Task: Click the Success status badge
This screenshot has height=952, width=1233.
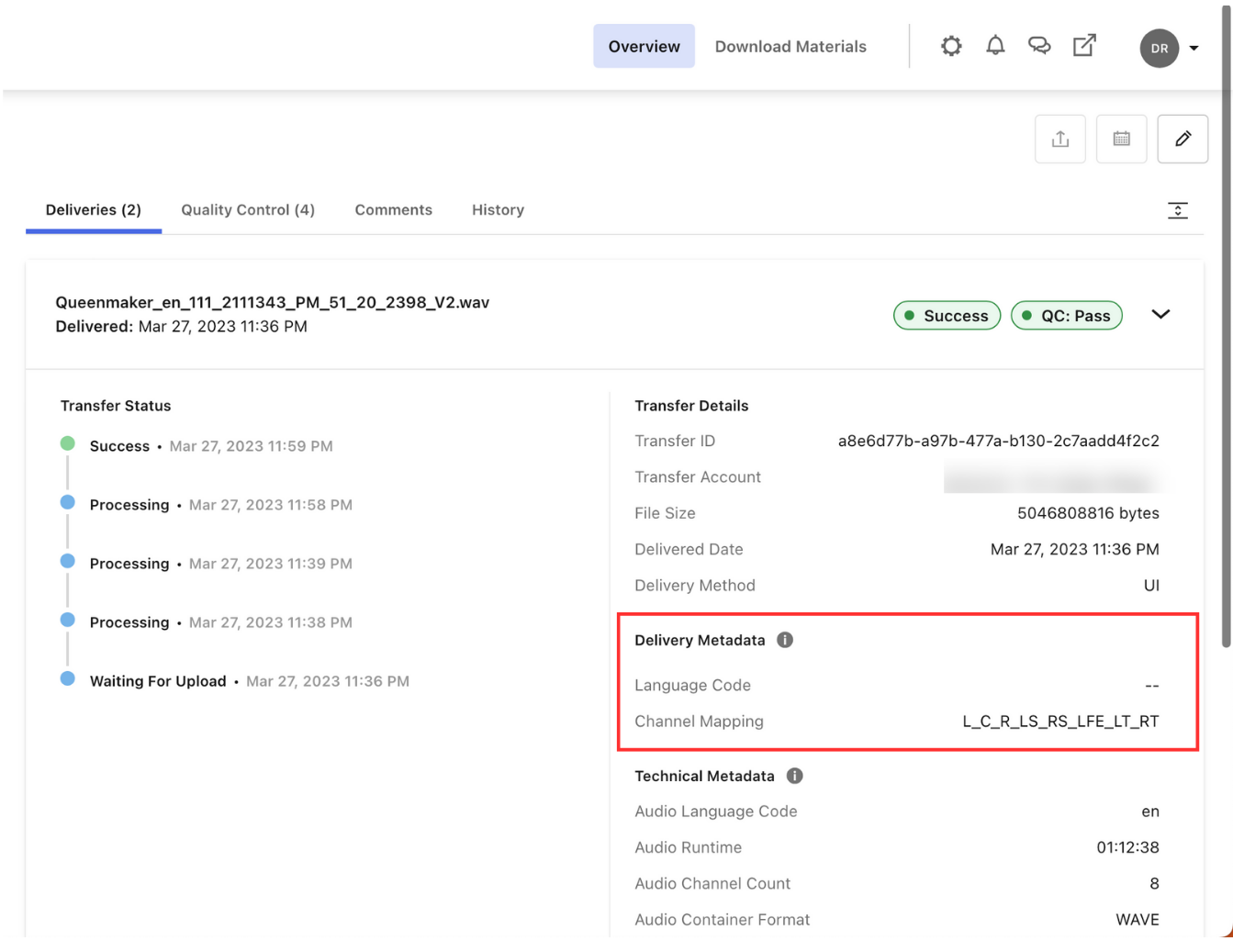Action: 947,316
